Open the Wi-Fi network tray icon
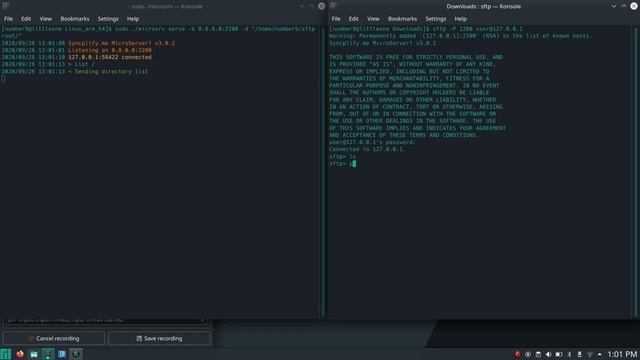The height and width of the screenshot is (360, 640). 589,354
